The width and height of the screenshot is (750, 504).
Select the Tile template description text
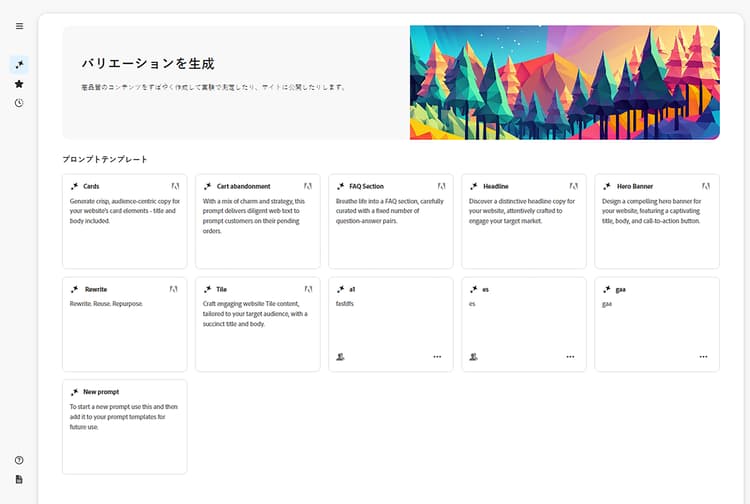pyautogui.click(x=255, y=314)
